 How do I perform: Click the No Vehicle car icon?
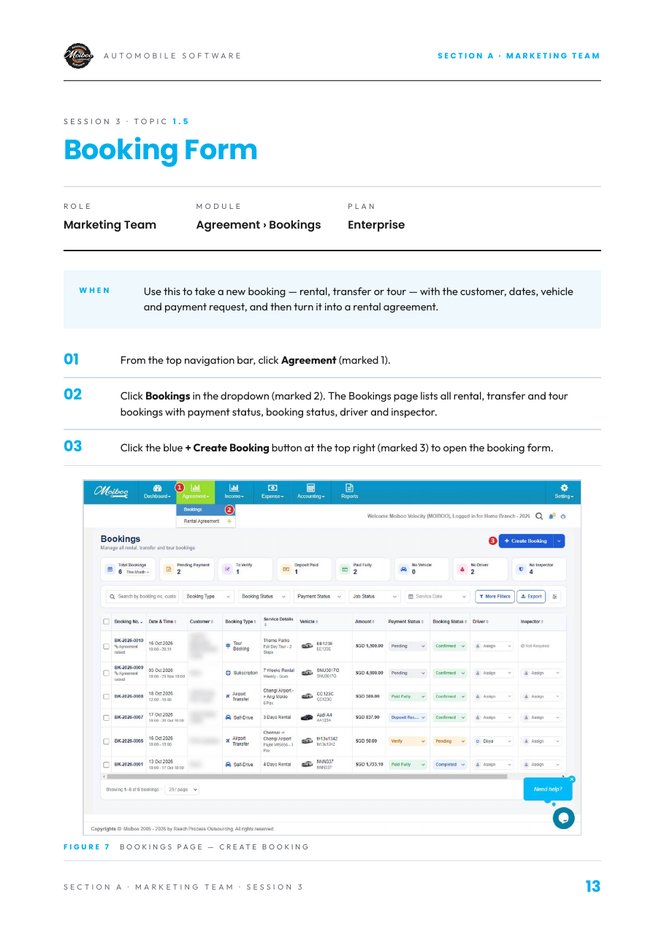coord(403,569)
